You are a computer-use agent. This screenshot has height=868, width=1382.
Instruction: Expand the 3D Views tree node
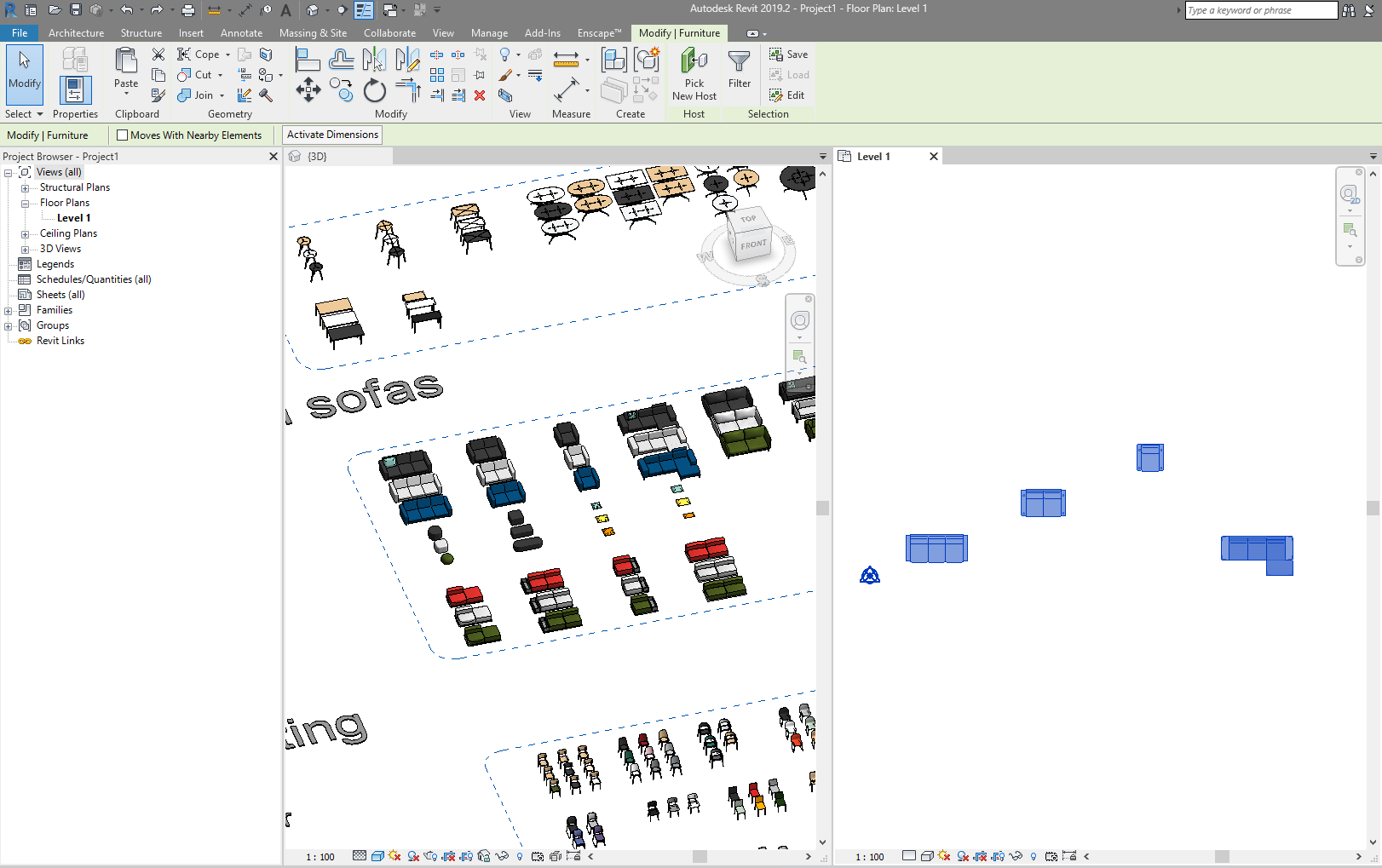[x=25, y=250]
